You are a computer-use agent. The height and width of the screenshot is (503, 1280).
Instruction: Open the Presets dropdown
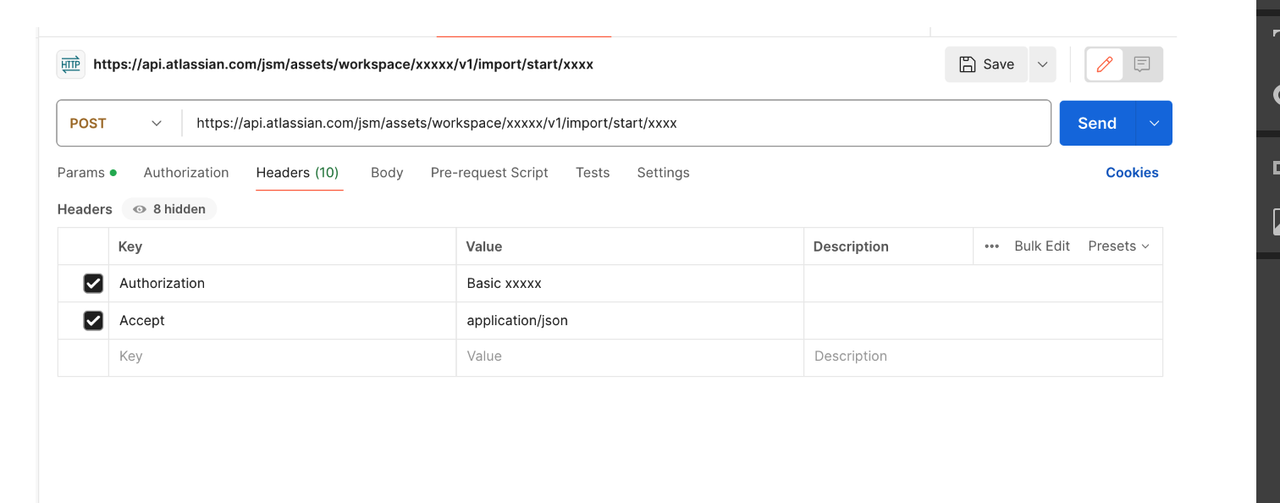(x=1118, y=246)
